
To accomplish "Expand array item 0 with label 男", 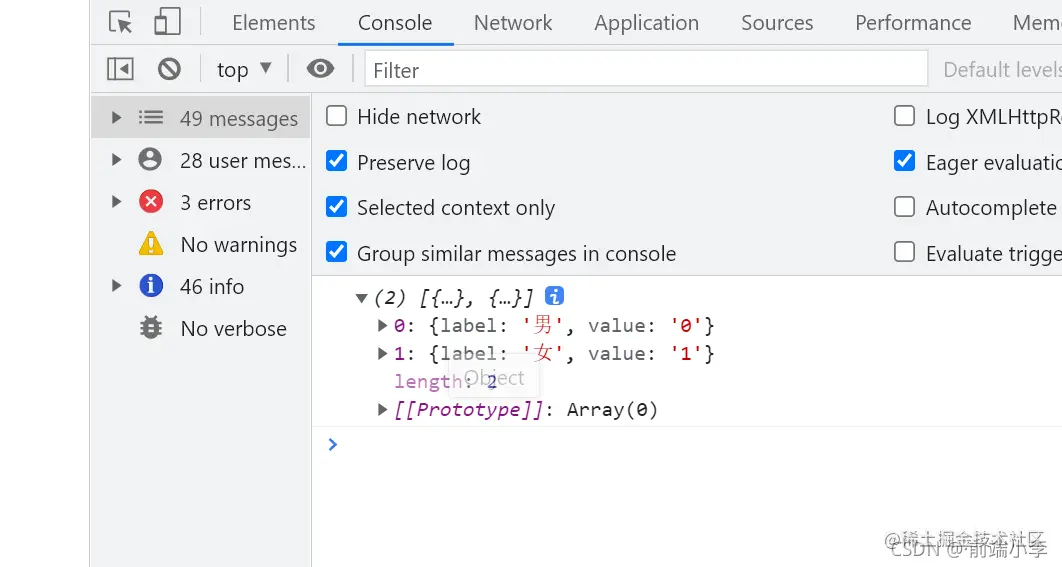I will coord(383,325).
